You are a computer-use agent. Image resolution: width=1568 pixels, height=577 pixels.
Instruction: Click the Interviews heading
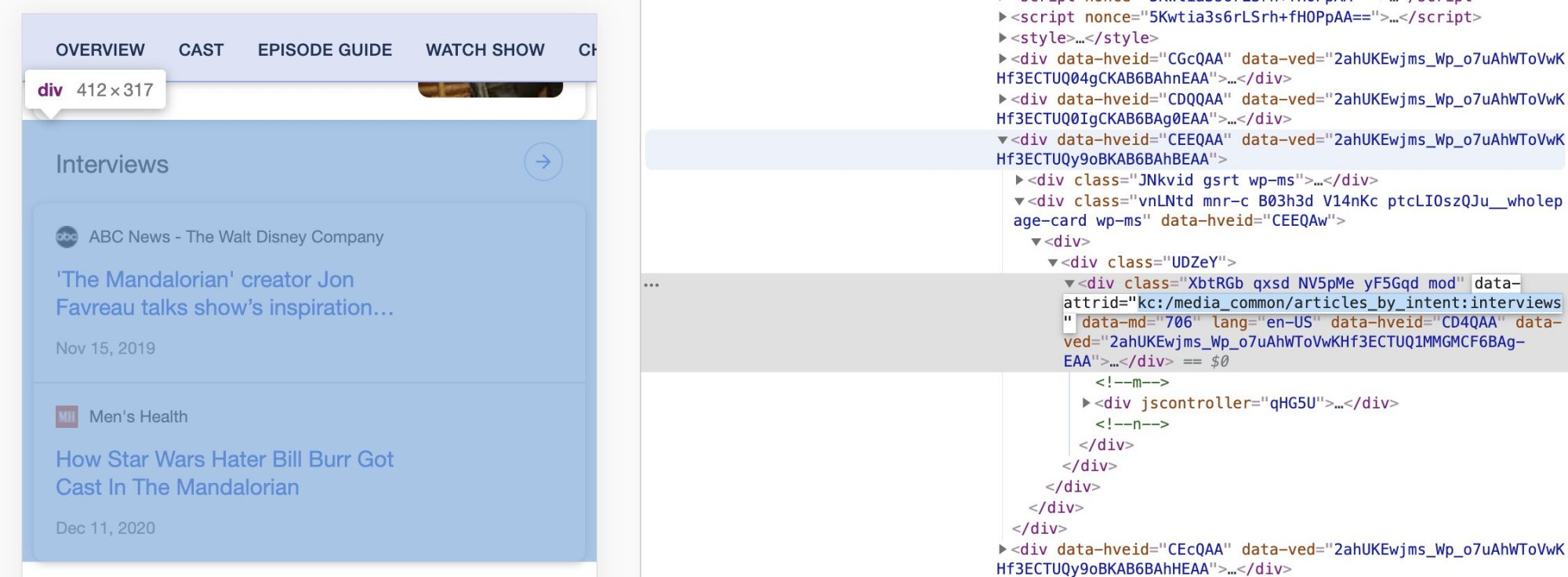coord(112,164)
